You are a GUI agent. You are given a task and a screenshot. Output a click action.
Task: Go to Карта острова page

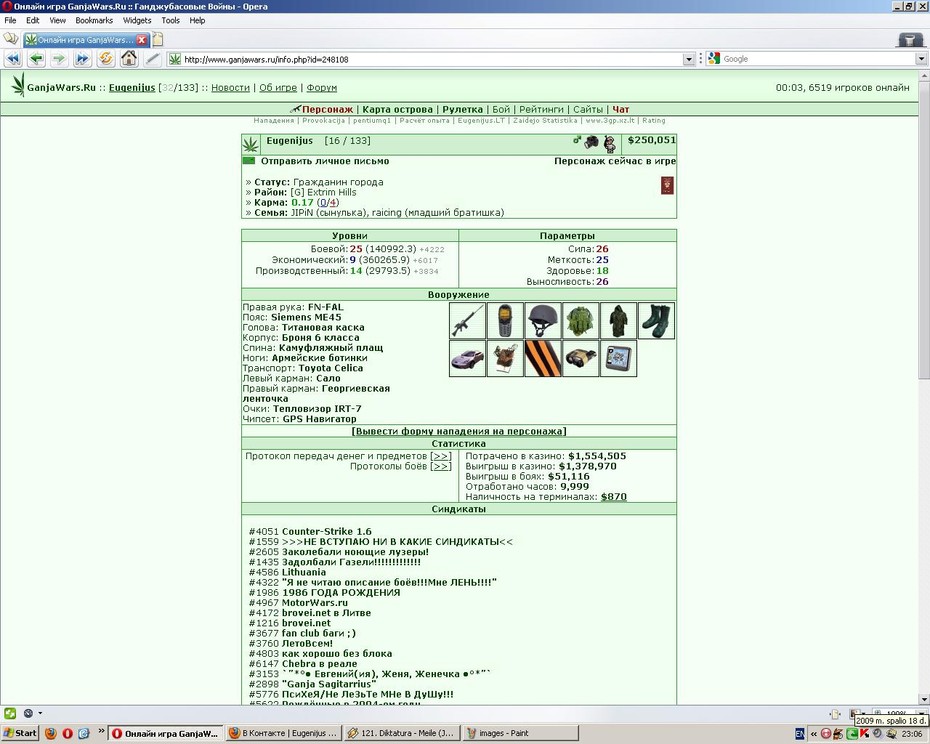click(x=397, y=110)
